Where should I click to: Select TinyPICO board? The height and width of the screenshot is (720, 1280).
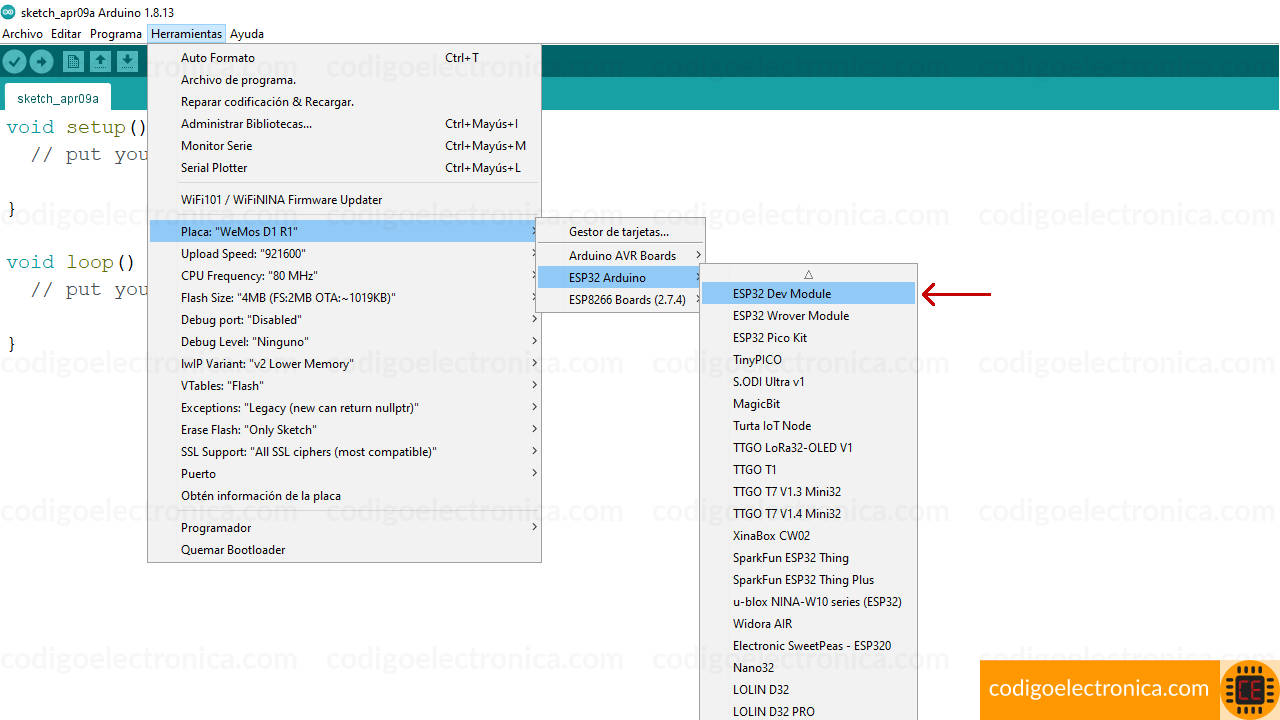click(808, 360)
